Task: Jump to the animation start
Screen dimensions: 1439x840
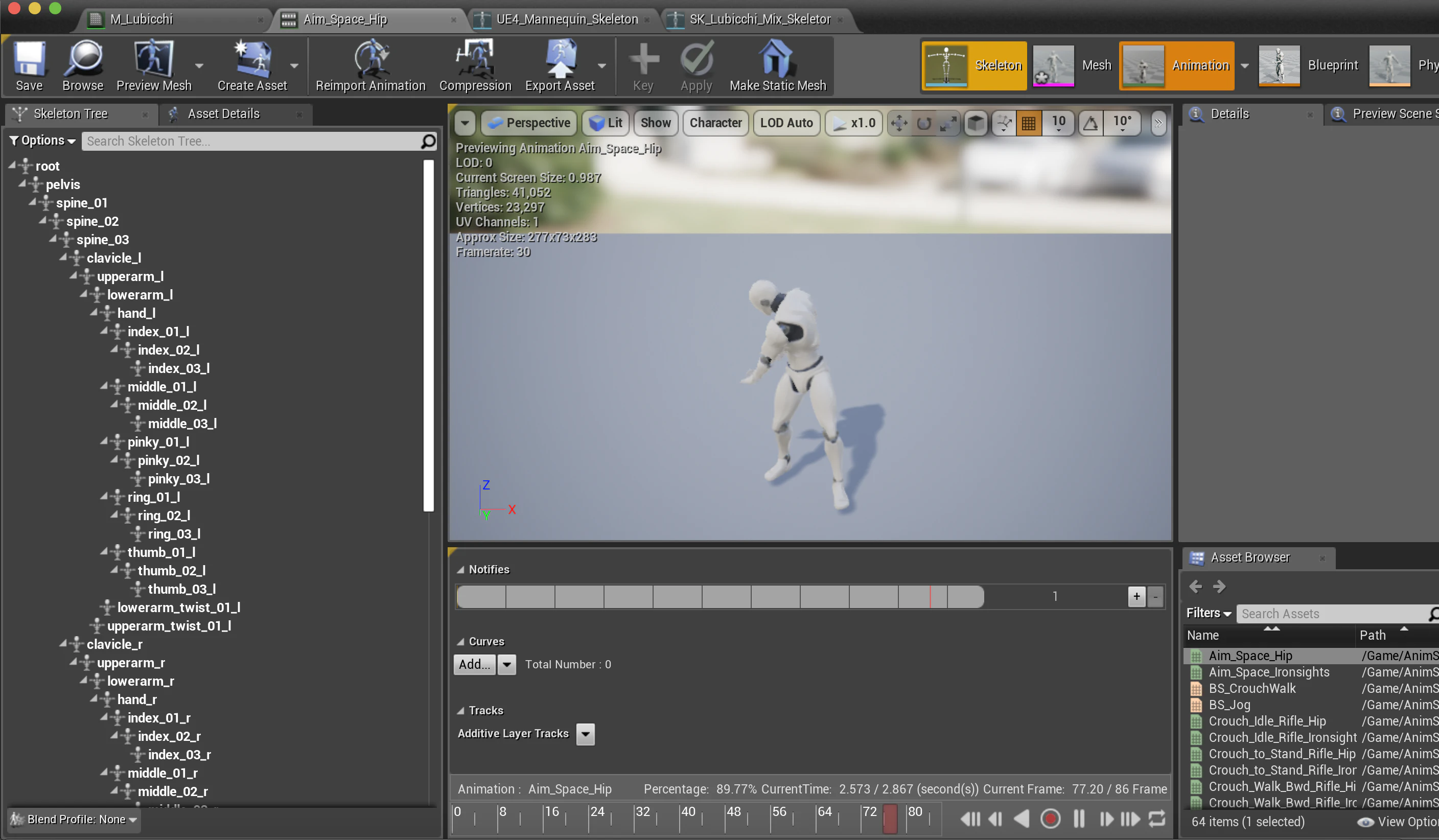Action: point(970,819)
